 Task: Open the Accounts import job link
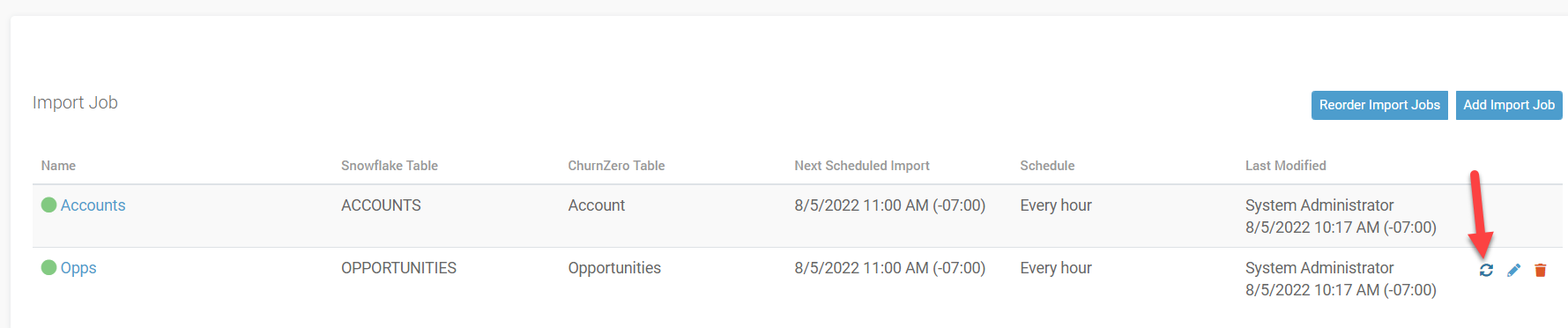[93, 205]
